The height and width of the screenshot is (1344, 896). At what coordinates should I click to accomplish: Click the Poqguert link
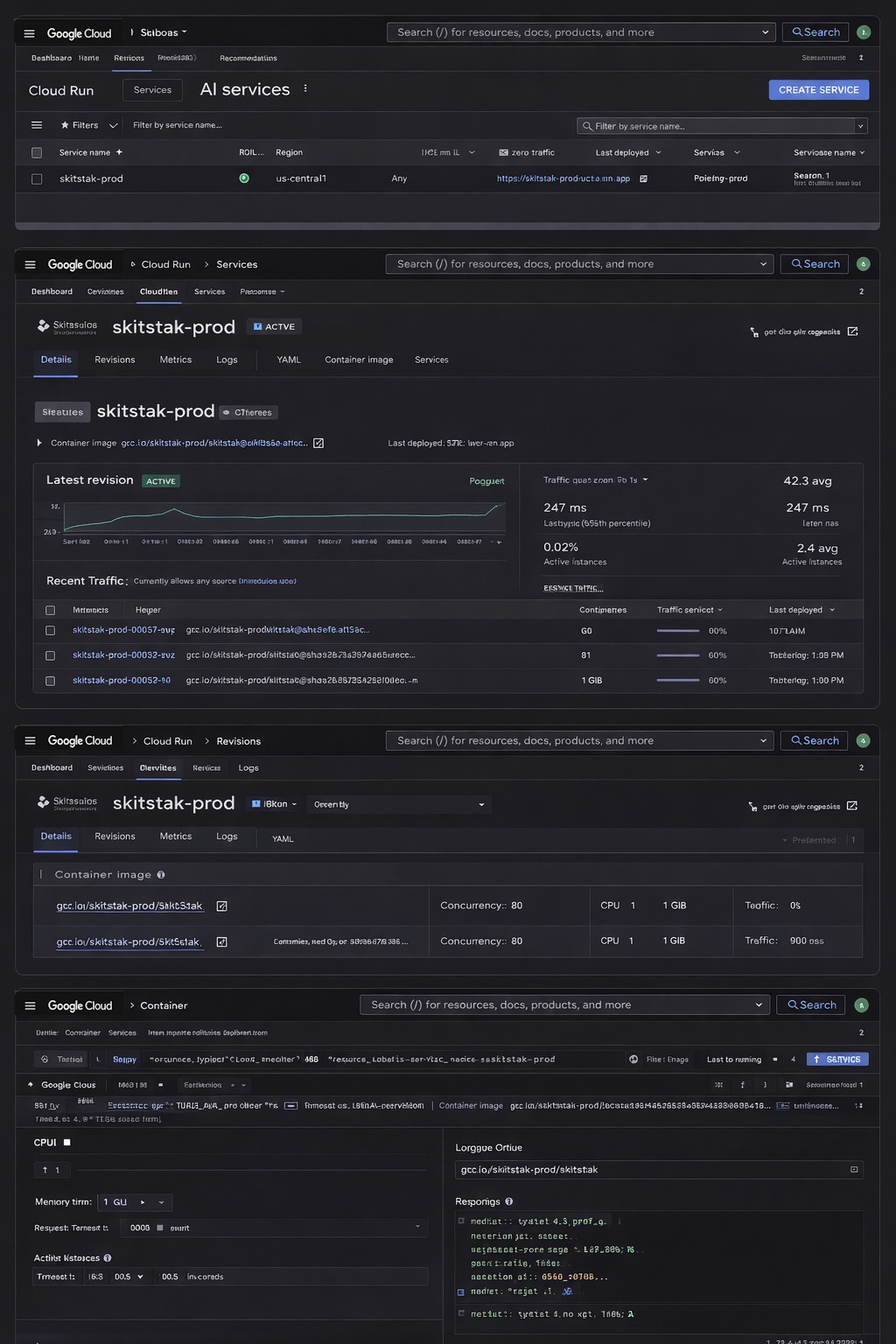click(x=486, y=481)
